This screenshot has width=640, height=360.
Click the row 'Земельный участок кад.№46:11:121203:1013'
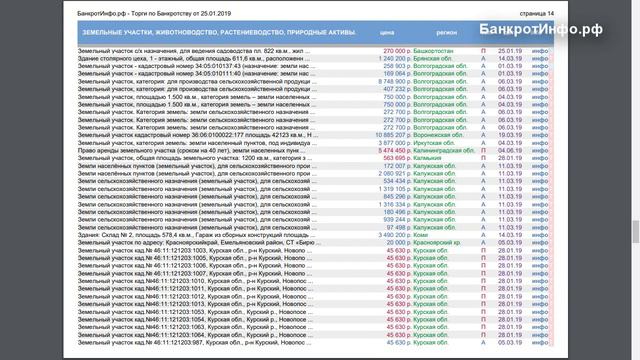coord(316,304)
